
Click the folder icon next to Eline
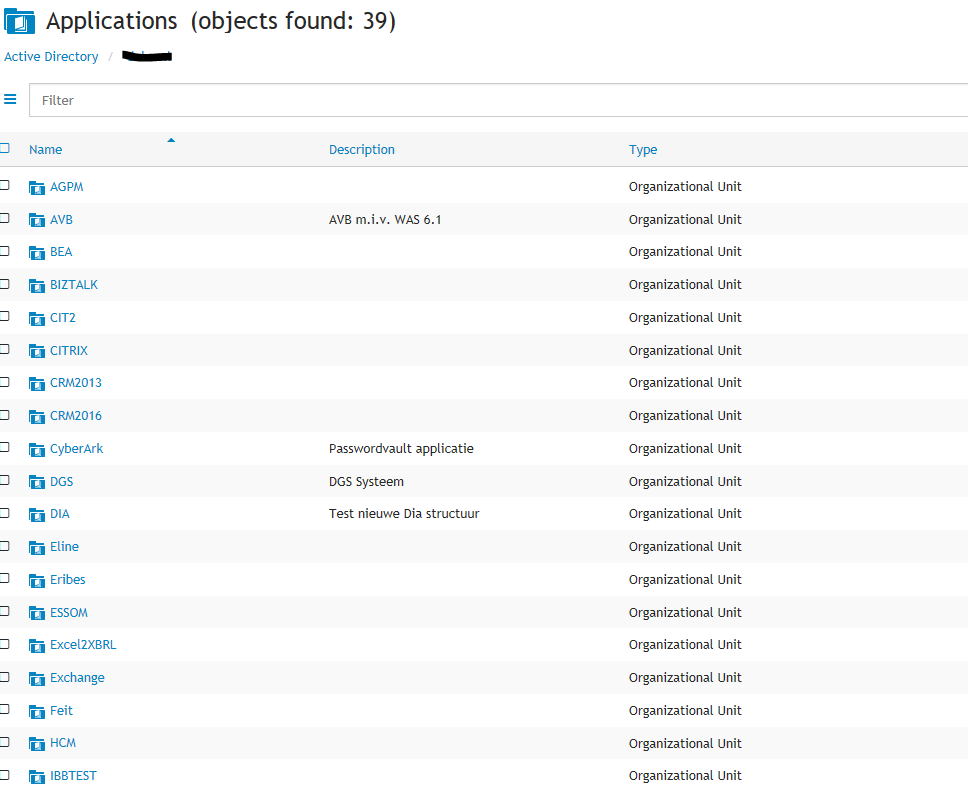[37, 548]
